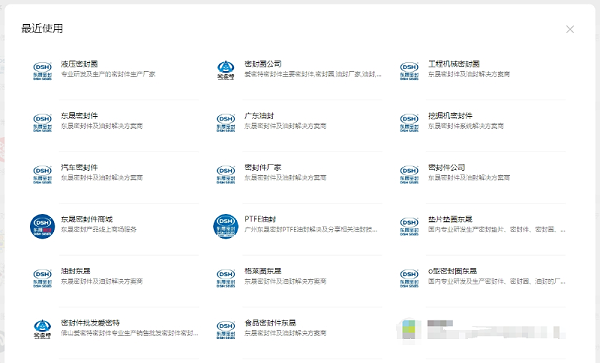Open the 广东油封 title
Screen dimensions: 600x363
coord(259,116)
